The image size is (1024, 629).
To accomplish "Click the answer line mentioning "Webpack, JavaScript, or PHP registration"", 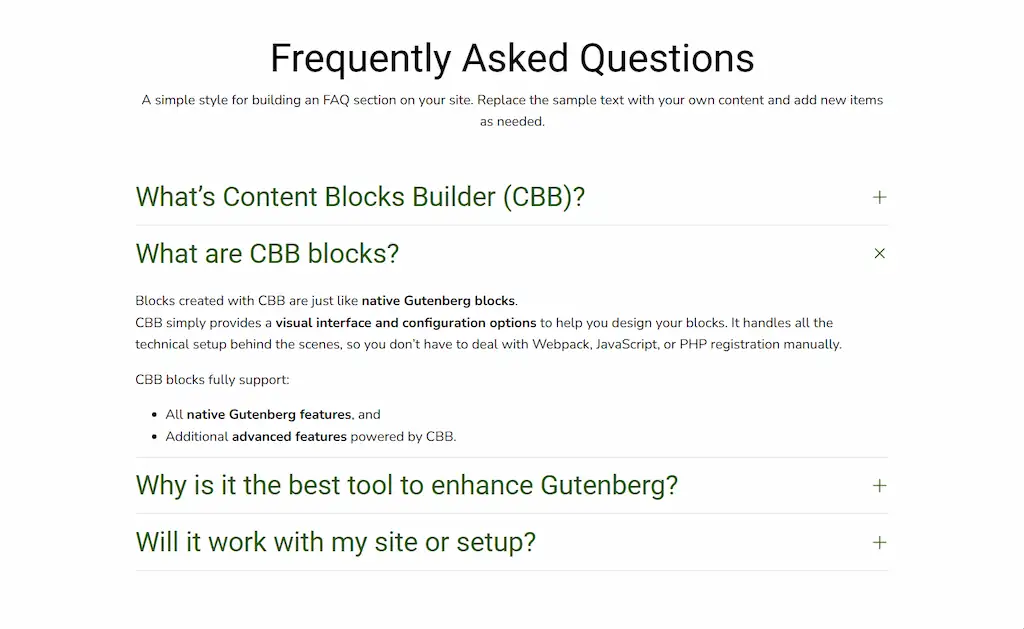I will [488, 345].
